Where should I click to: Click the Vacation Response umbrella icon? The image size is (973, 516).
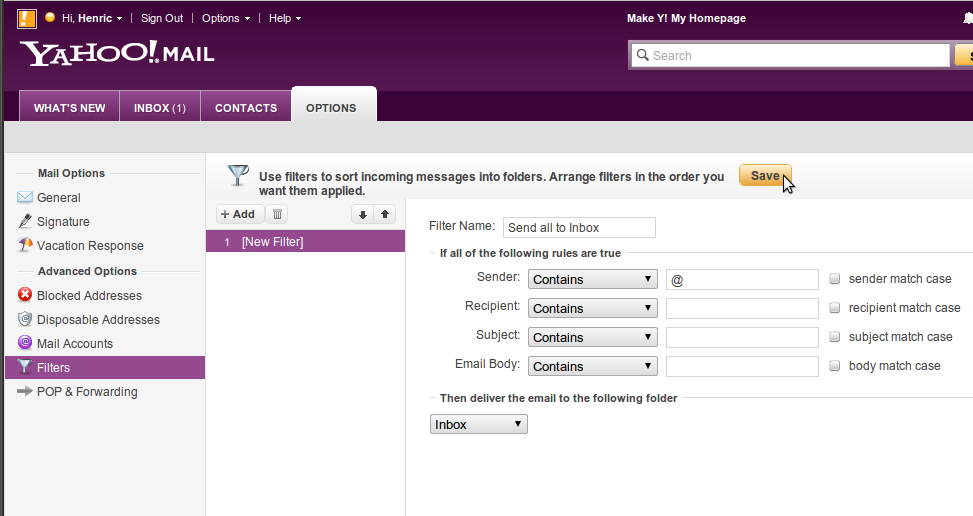click(25, 245)
